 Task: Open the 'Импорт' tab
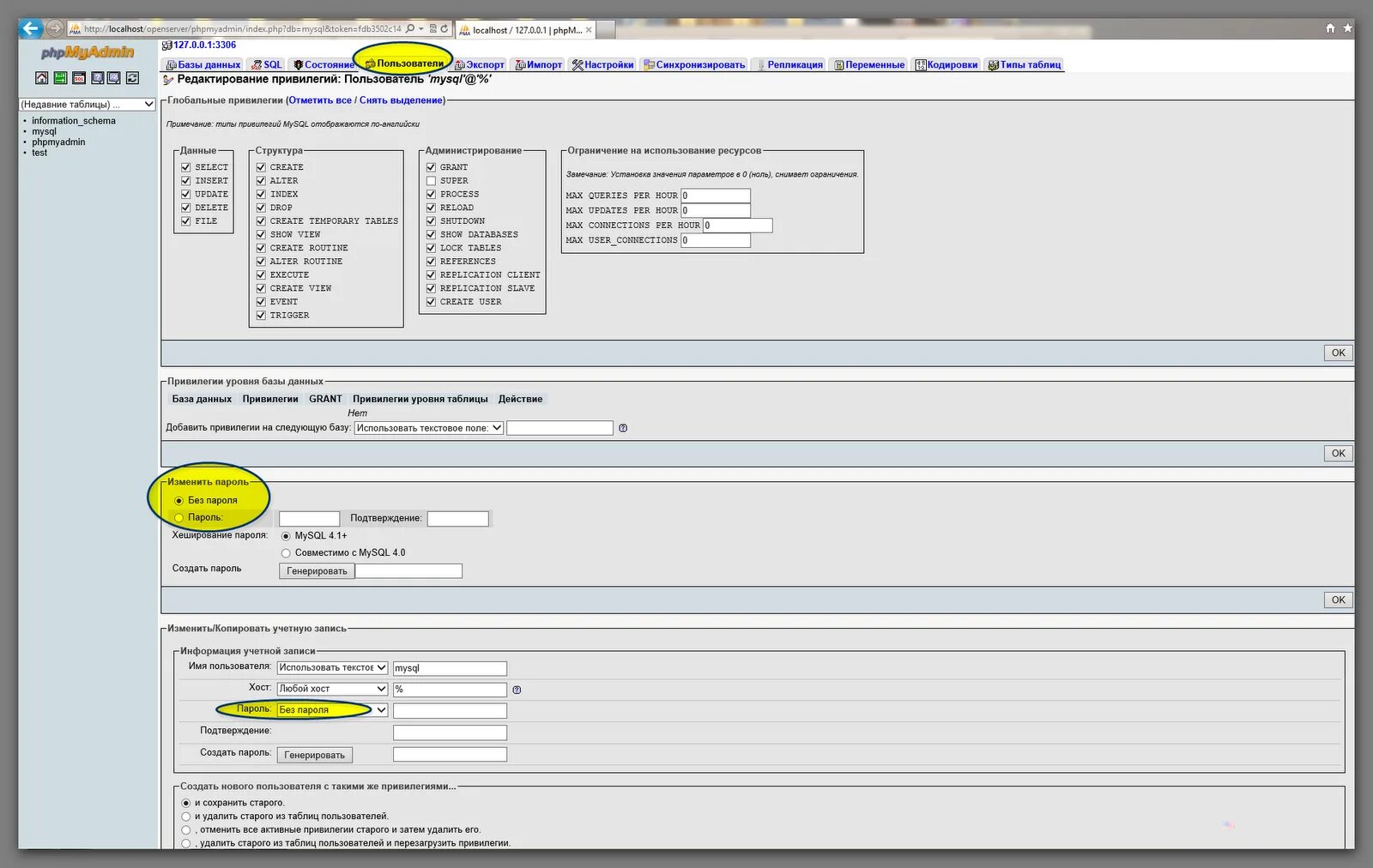tap(538, 64)
